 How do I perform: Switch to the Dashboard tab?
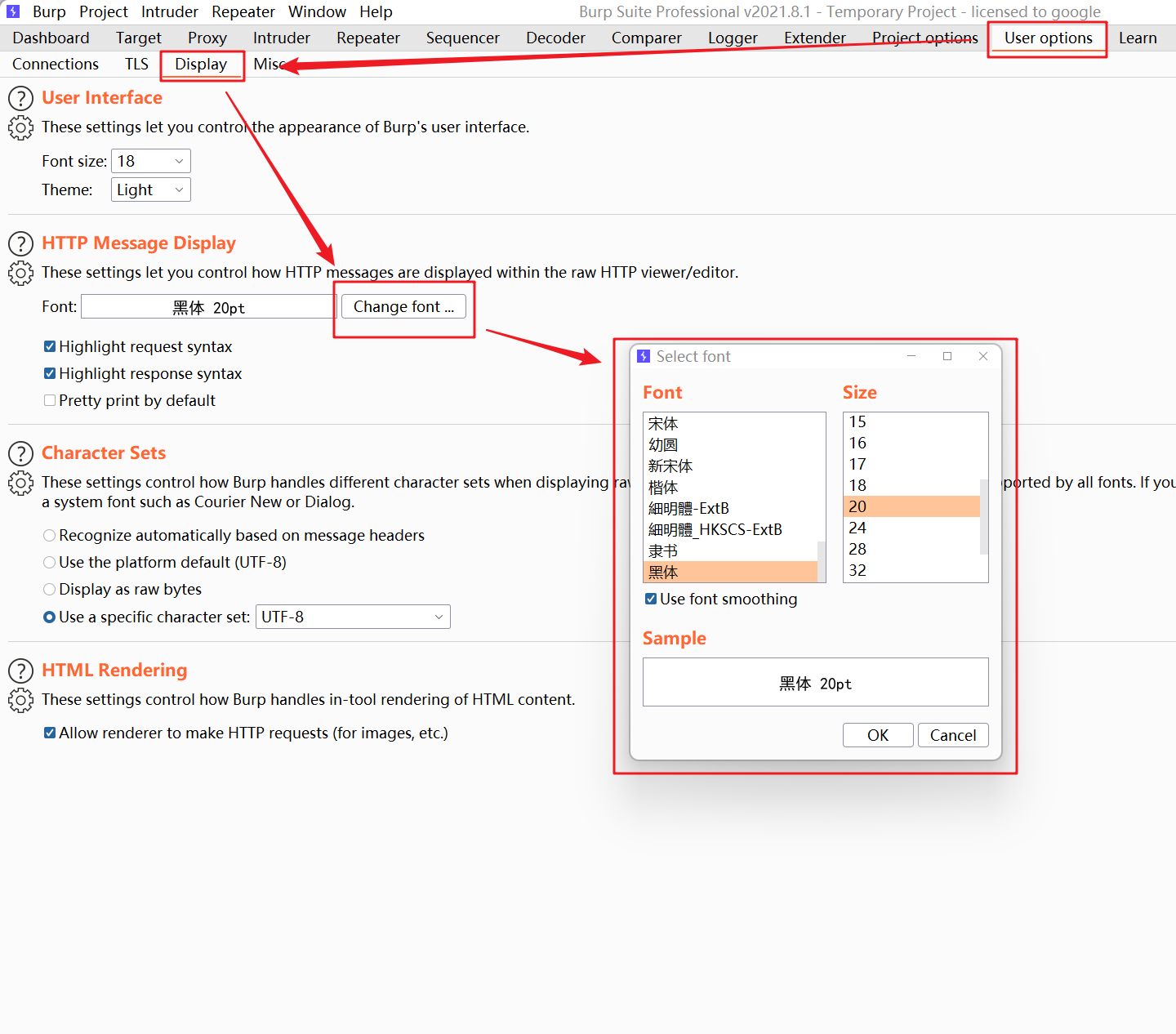pos(51,38)
